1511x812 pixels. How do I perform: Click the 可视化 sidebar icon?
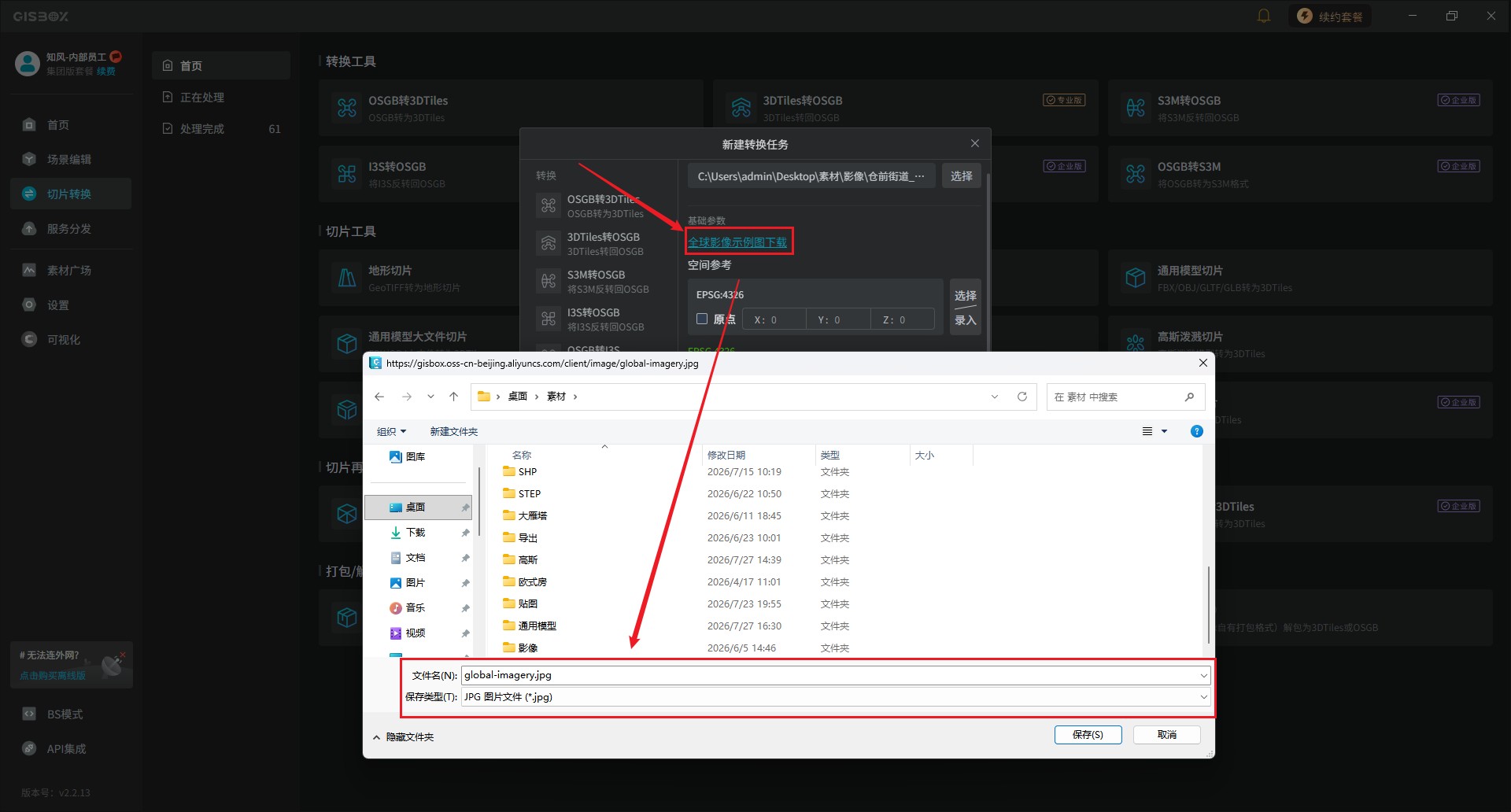[29, 340]
